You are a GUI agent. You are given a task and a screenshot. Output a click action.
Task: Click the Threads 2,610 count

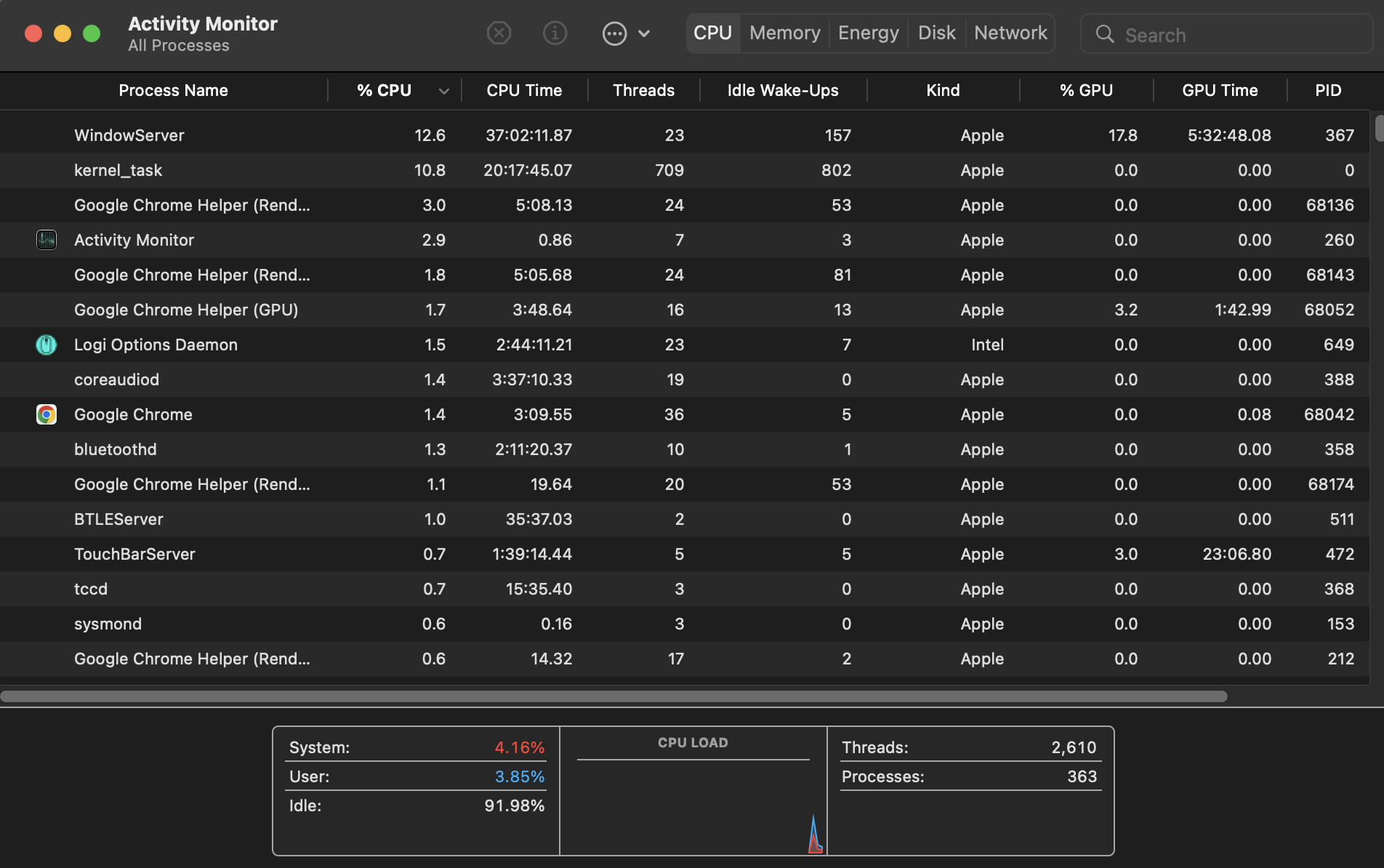(x=1074, y=747)
